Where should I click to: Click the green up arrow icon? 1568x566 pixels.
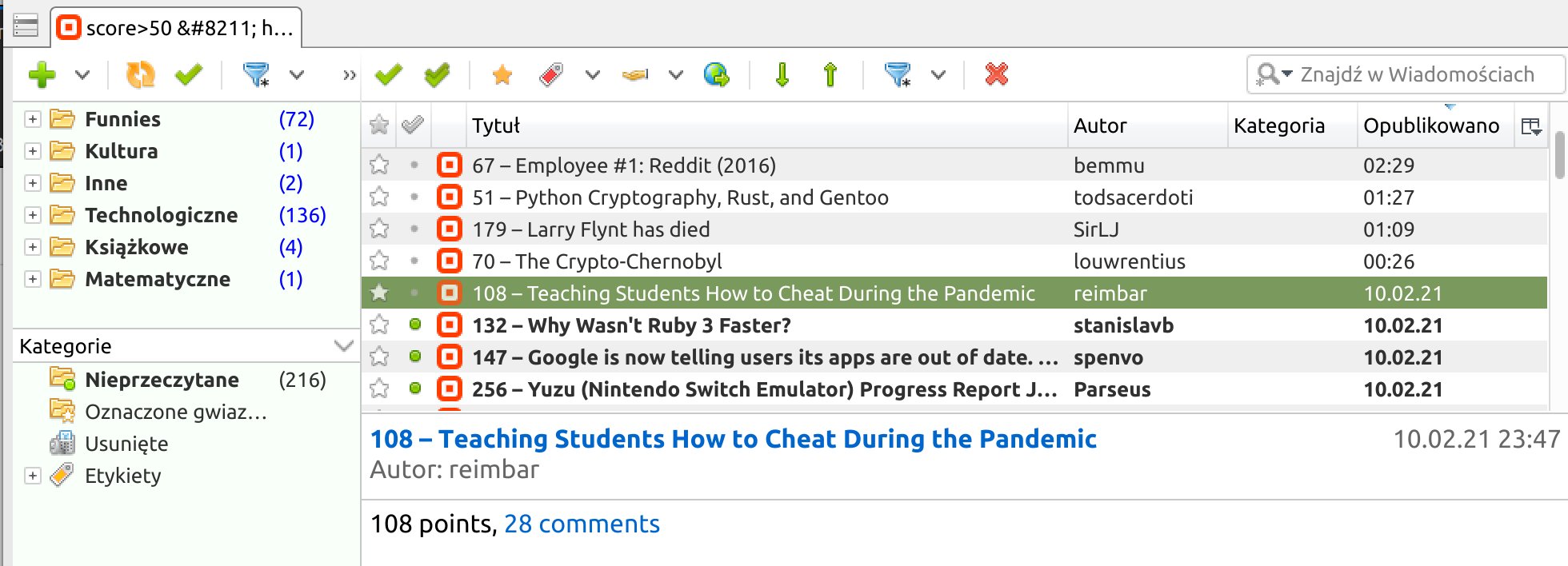point(830,74)
